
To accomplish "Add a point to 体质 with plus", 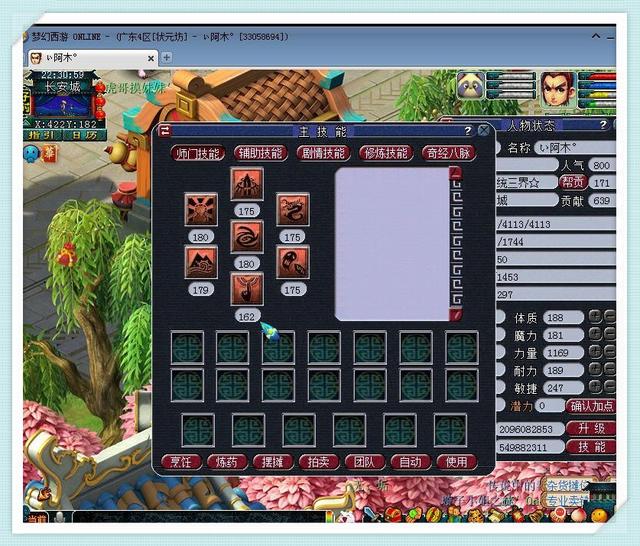I will pos(595,317).
